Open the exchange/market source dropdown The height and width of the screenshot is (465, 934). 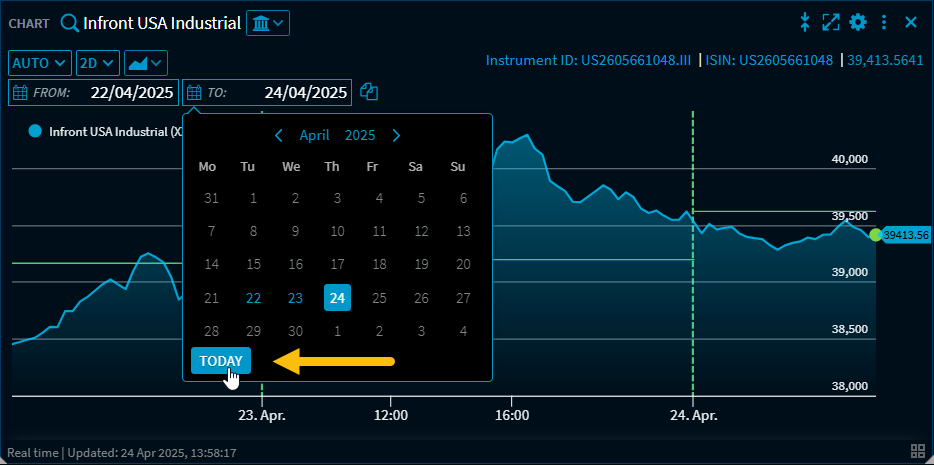tap(267, 22)
